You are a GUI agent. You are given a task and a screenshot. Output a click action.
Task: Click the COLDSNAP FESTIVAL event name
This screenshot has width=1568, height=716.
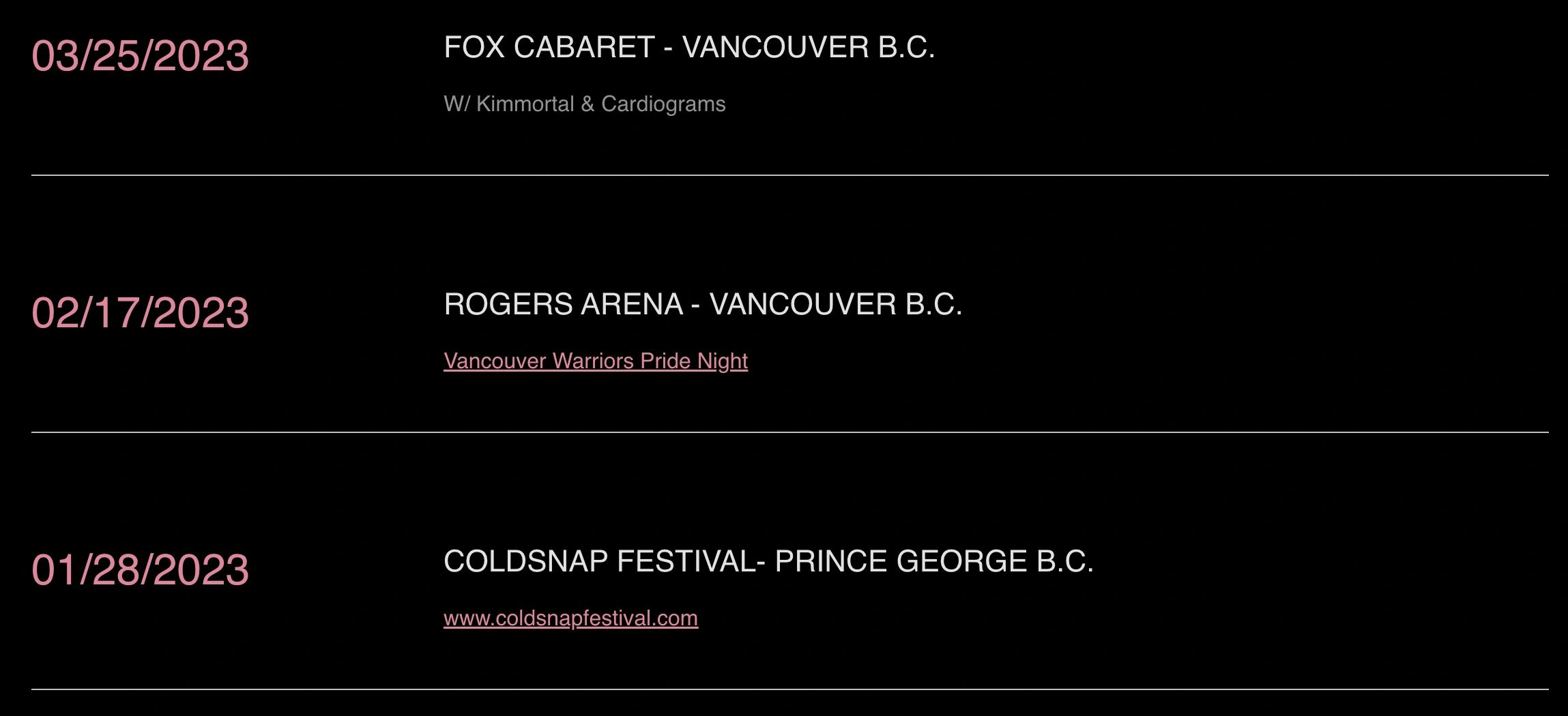pos(598,561)
